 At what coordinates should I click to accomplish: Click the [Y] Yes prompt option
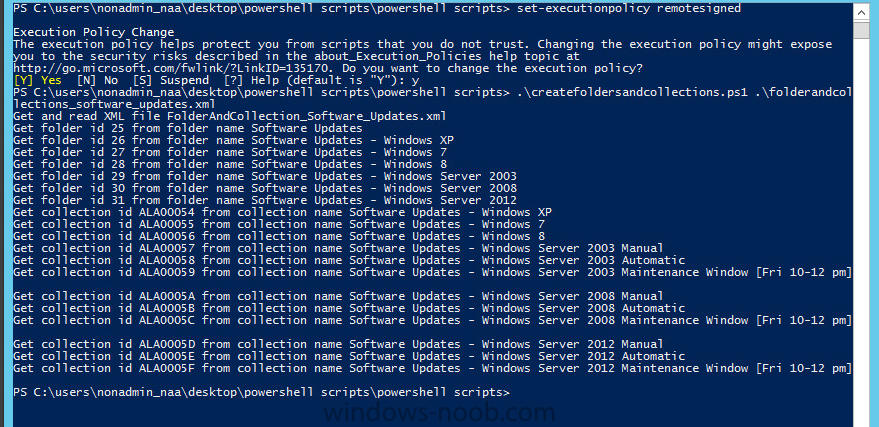37,80
